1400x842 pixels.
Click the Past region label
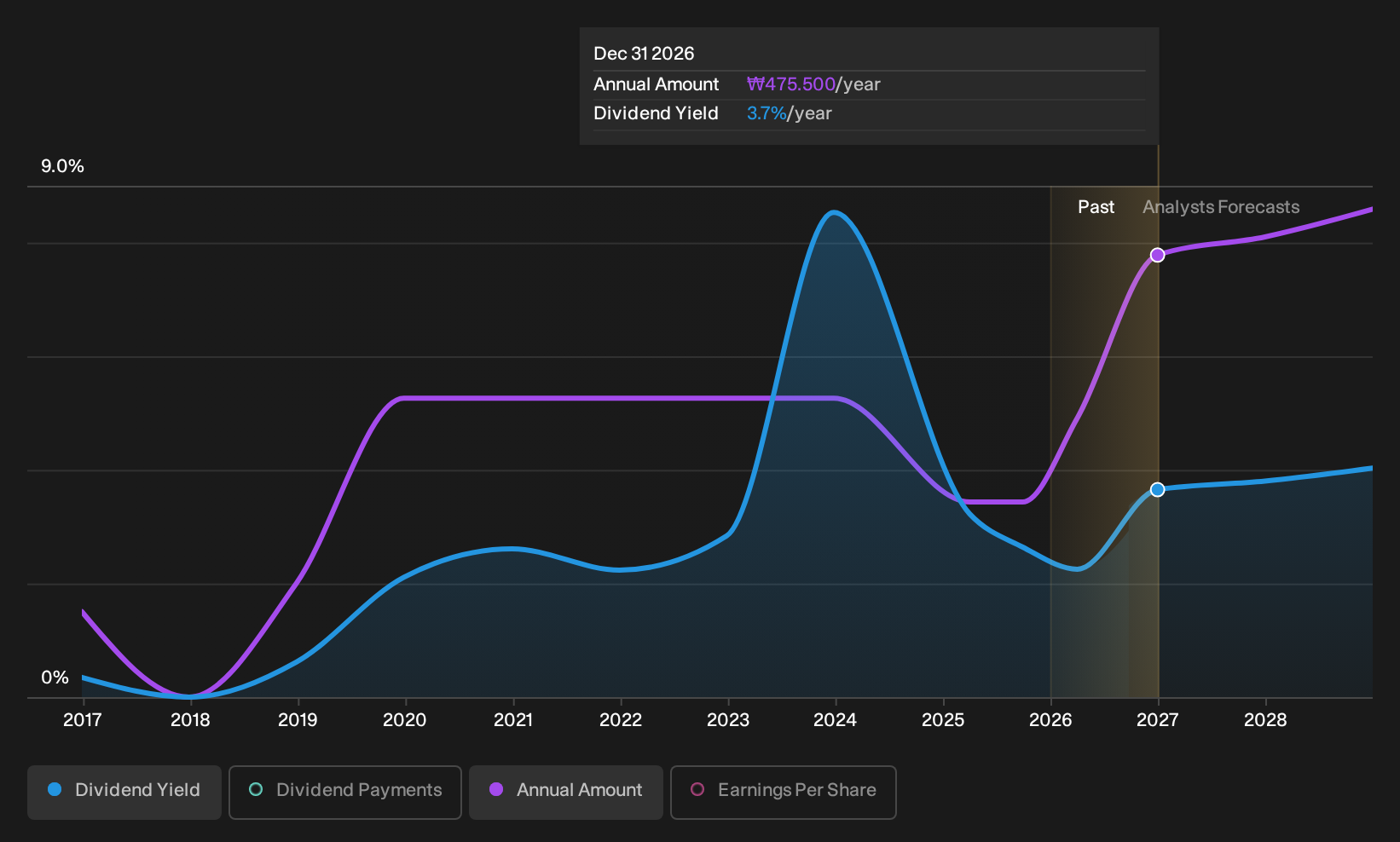pos(1096,207)
